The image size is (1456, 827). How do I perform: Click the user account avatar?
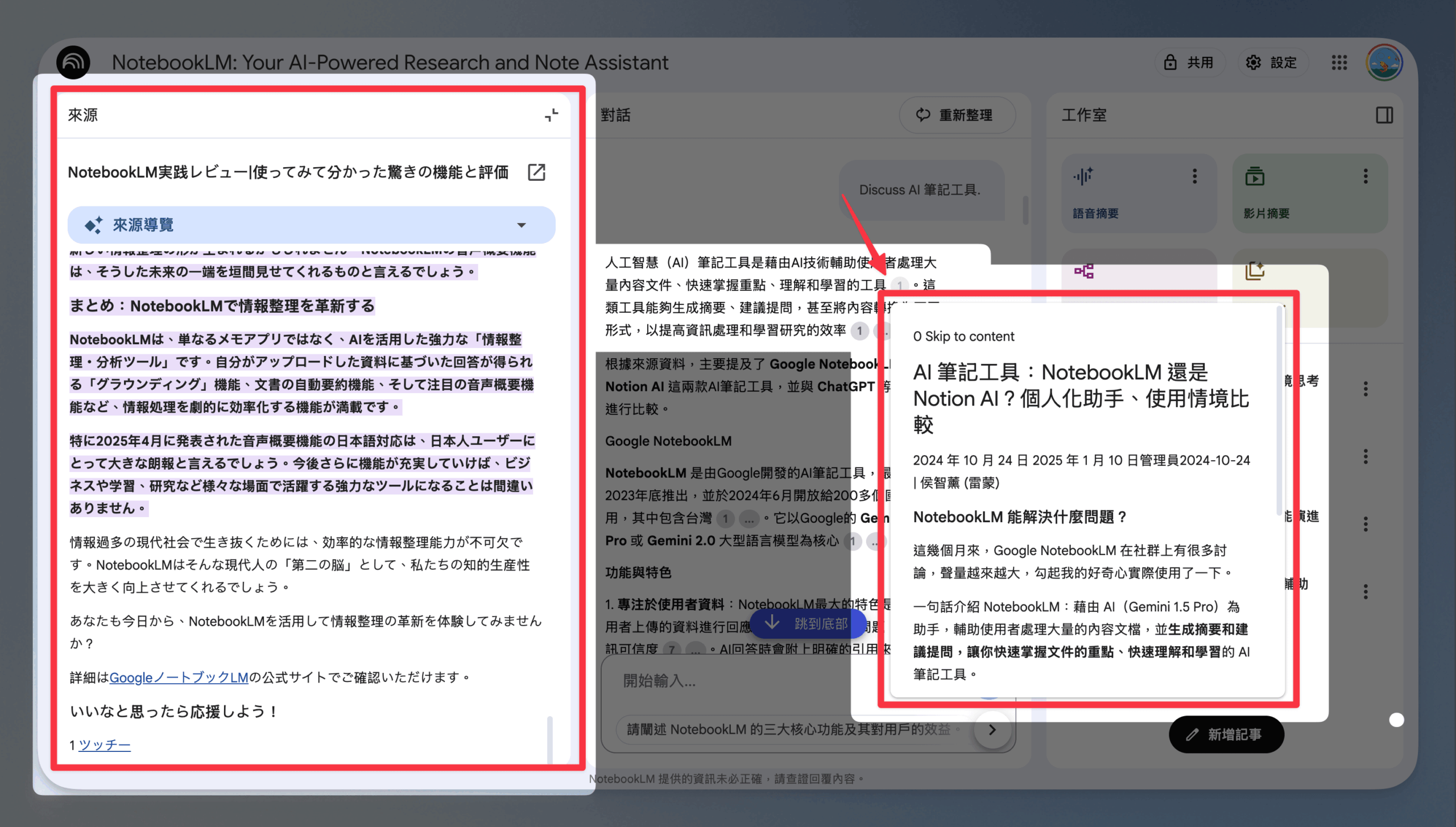[x=1385, y=63]
